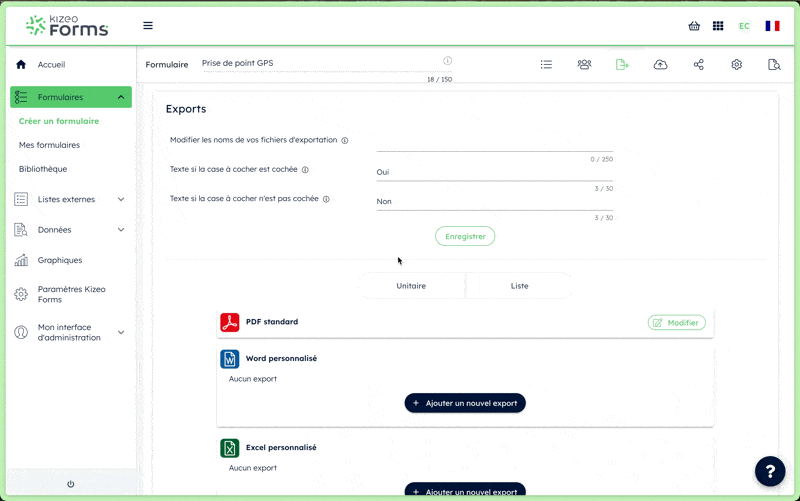Click the power logout icon
This screenshot has width=800, height=501.
point(70,484)
